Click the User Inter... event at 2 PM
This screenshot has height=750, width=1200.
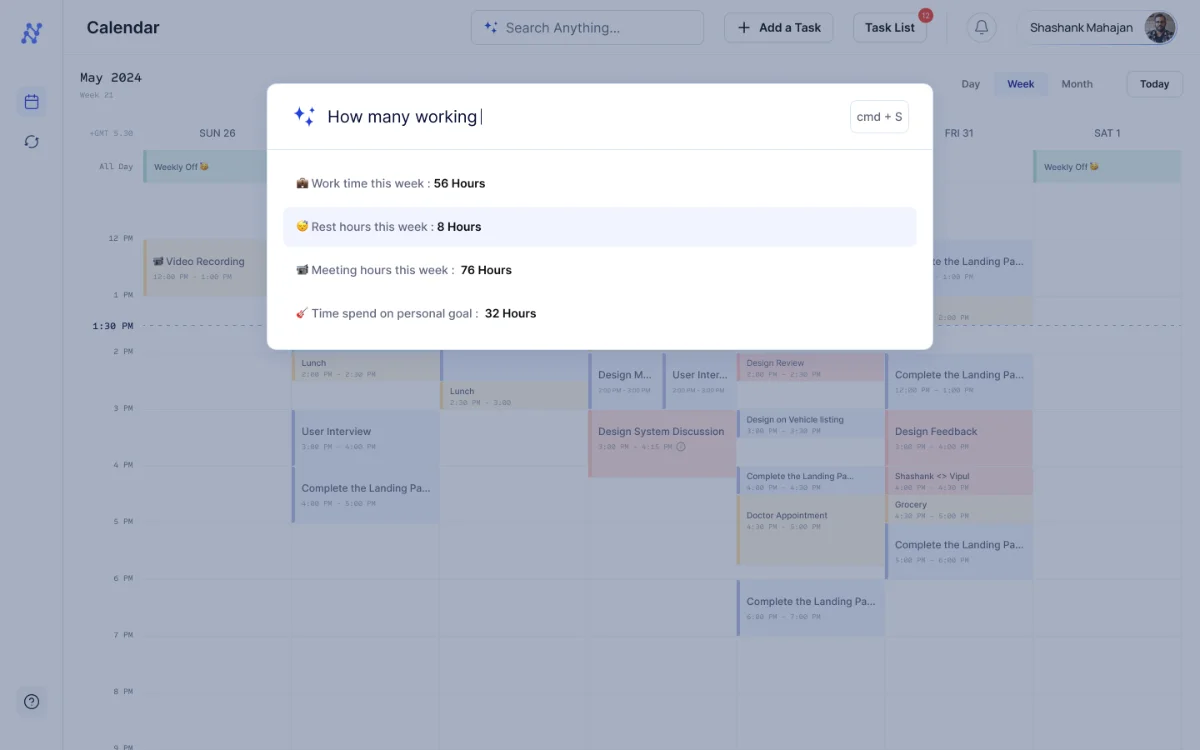click(699, 381)
